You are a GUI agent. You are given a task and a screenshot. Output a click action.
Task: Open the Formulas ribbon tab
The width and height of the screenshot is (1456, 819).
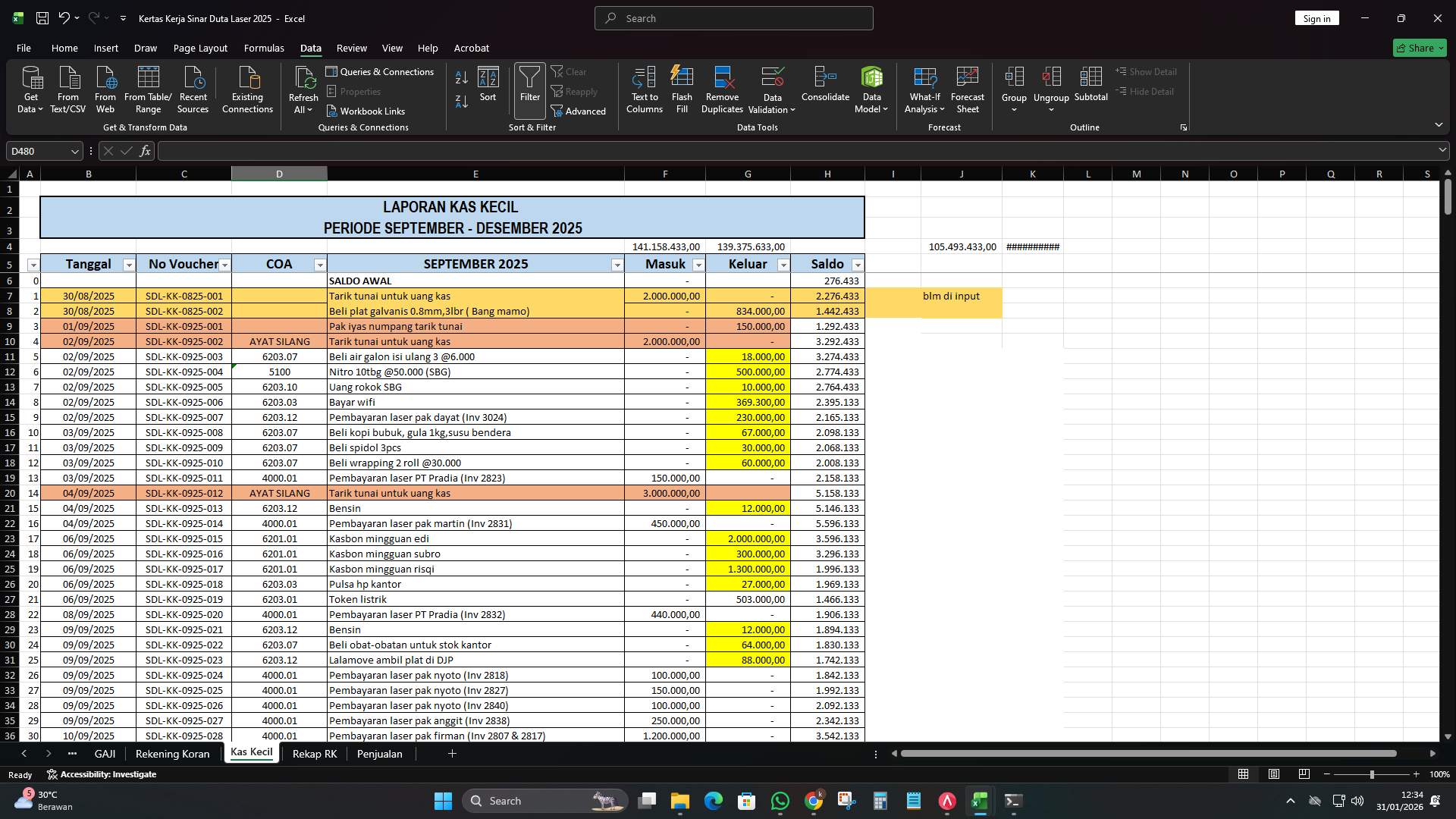tap(263, 48)
